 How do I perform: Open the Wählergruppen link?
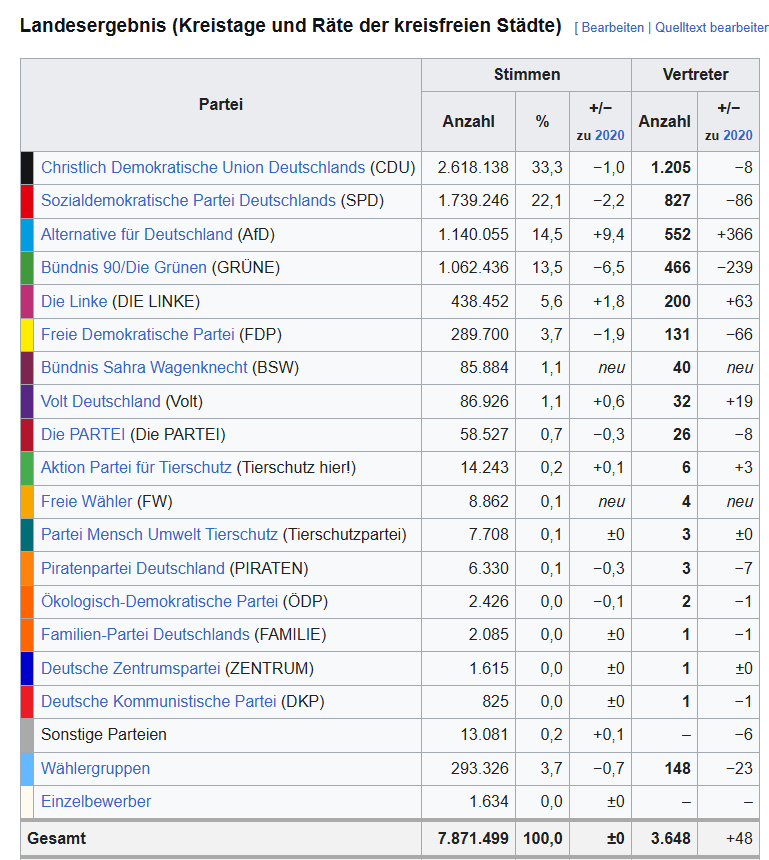pyautogui.click(x=95, y=768)
